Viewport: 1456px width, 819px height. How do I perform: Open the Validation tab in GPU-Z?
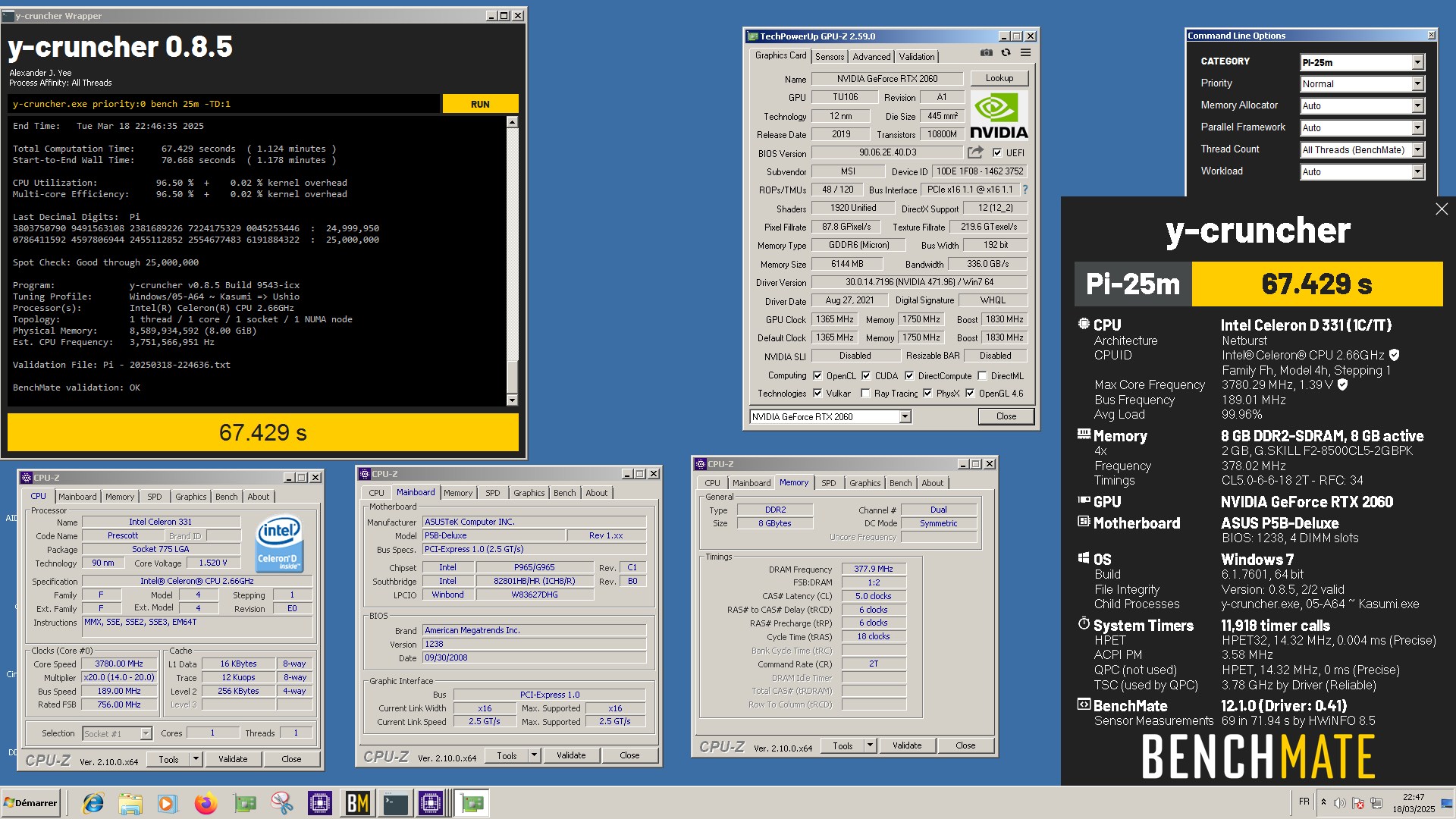click(917, 57)
